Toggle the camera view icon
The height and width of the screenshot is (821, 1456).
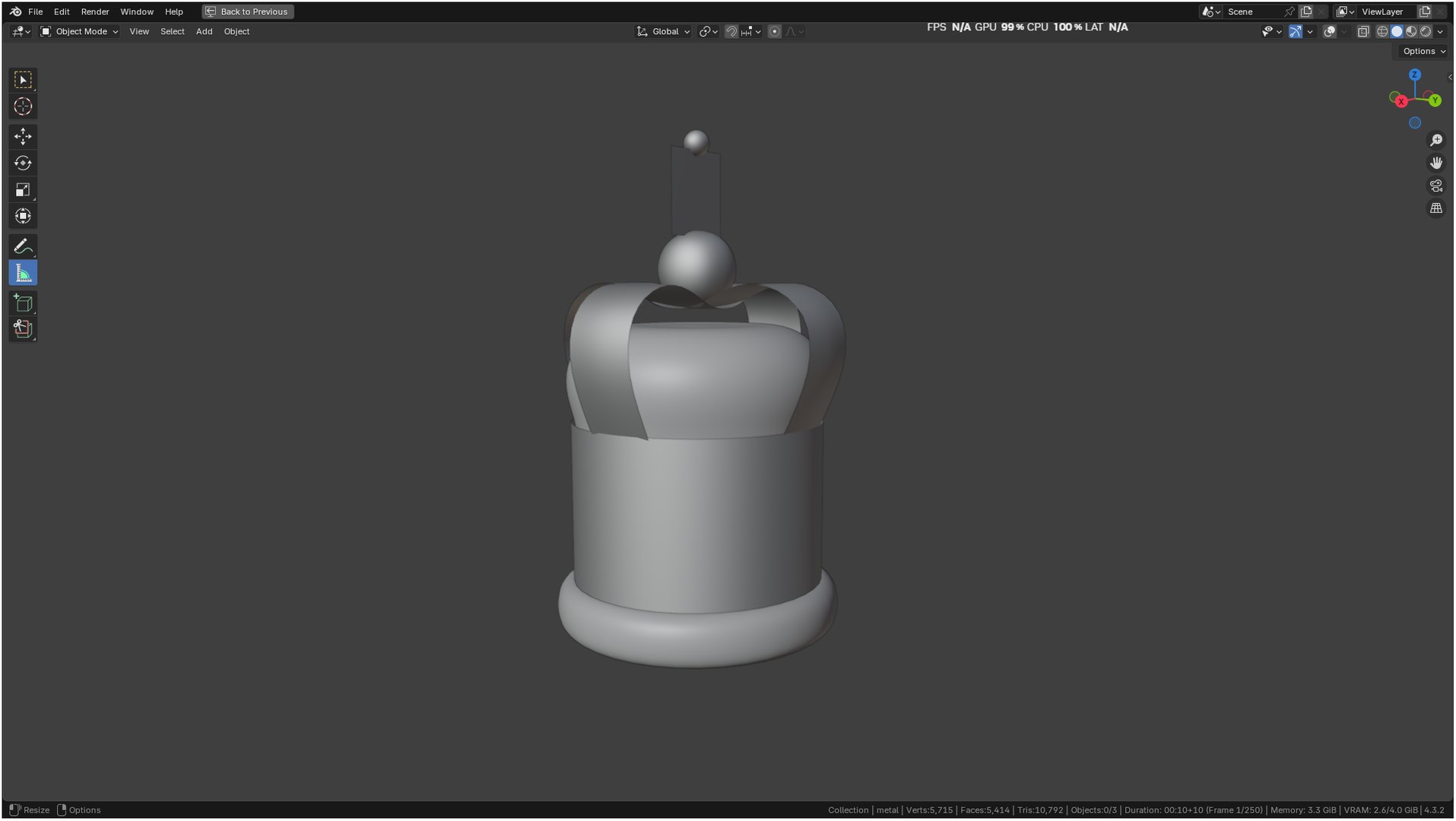(1435, 185)
